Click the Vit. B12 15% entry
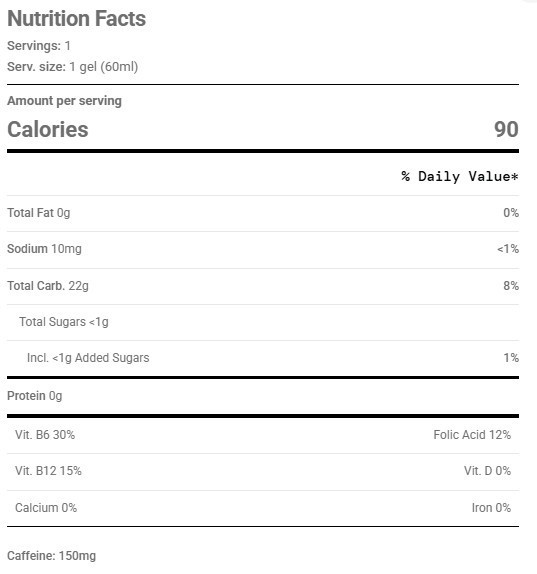The image size is (537, 574). 48,471
